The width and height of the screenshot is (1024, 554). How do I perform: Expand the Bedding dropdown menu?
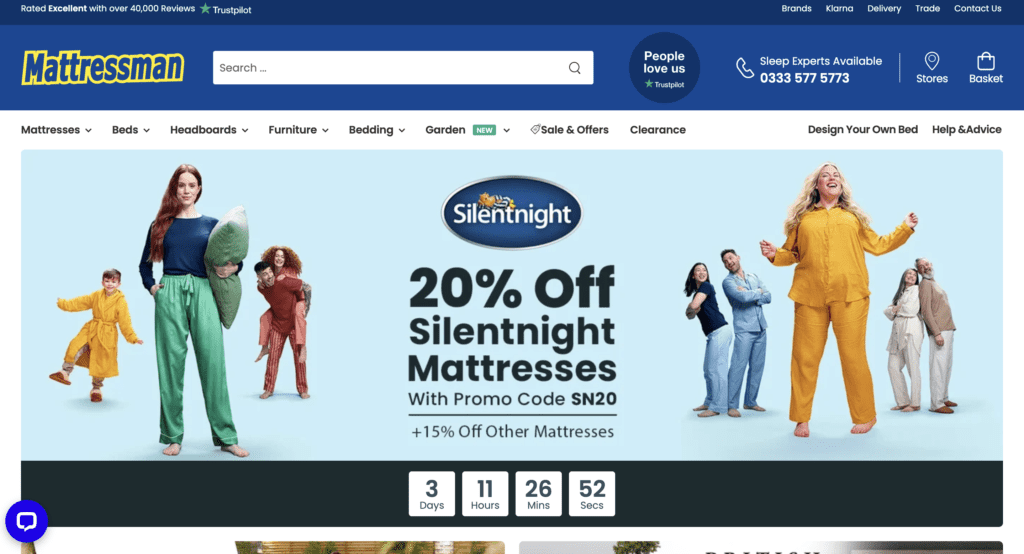377,130
